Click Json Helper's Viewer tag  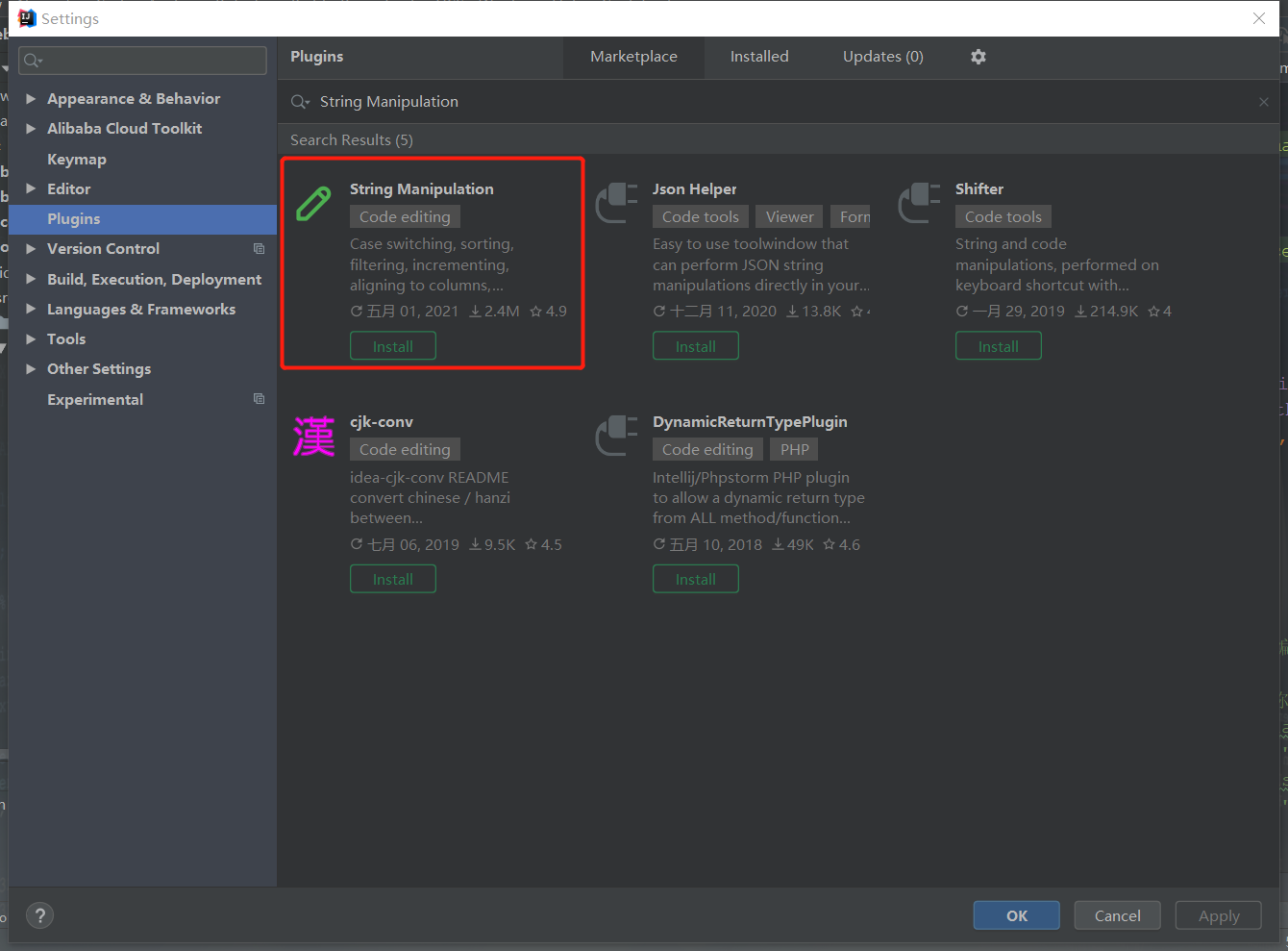(x=790, y=216)
